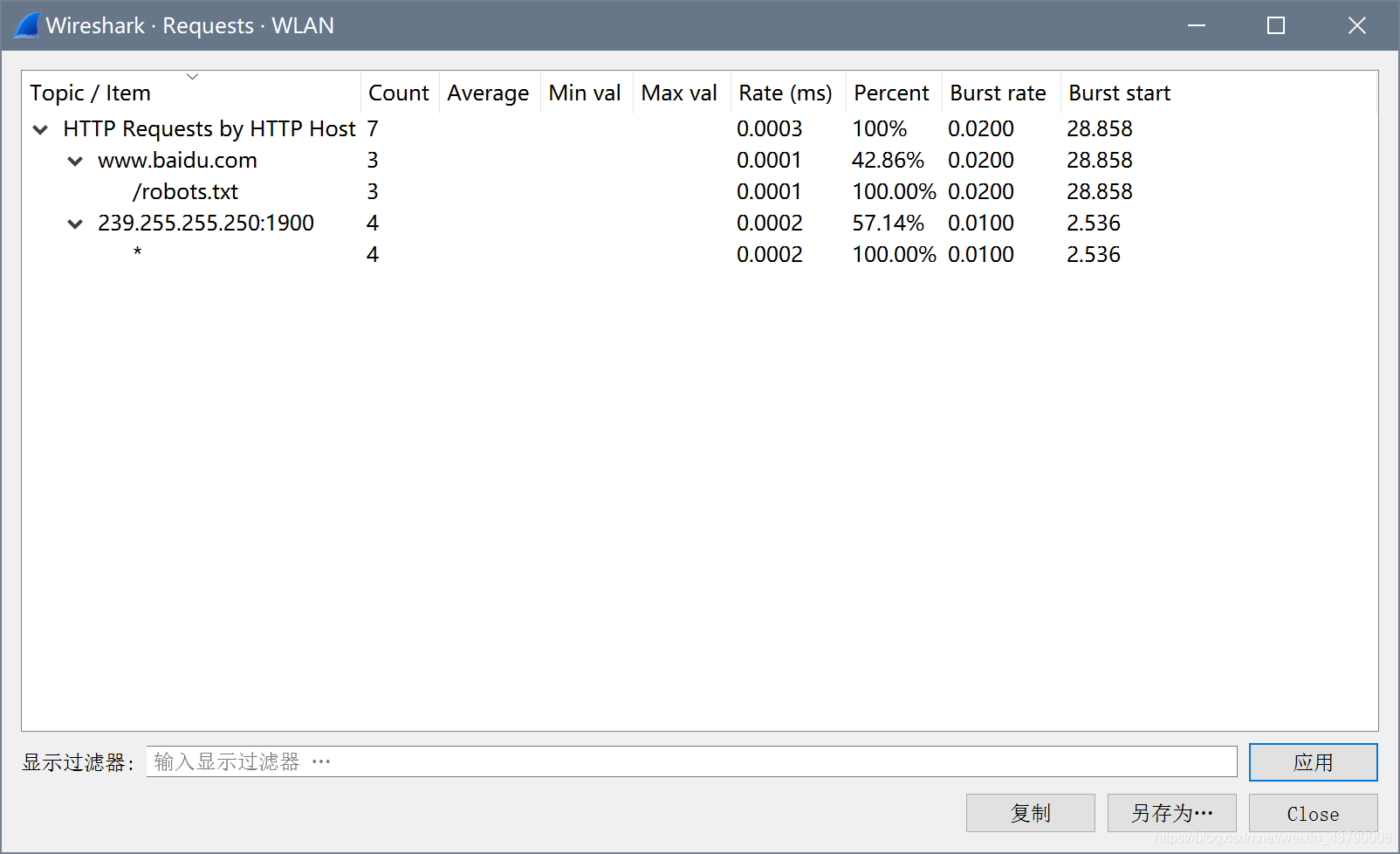Select the 239.255.255.250:1900 host row

point(700,224)
